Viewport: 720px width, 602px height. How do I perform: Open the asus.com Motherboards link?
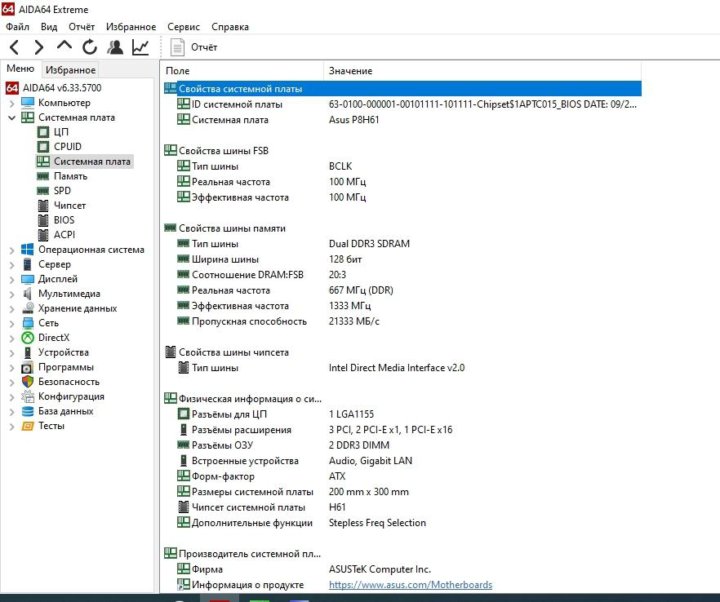(x=410, y=585)
